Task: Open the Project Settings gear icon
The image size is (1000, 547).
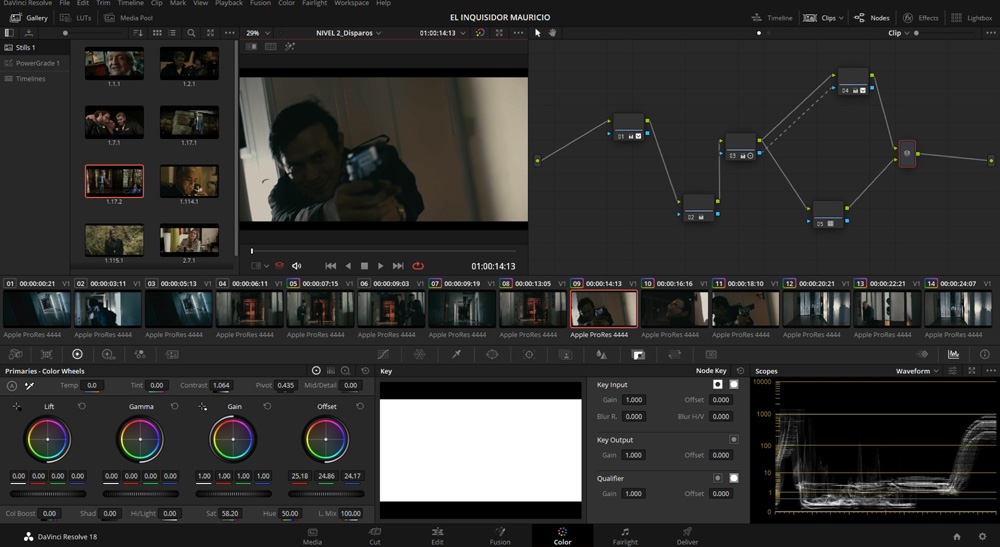Action: click(x=983, y=537)
